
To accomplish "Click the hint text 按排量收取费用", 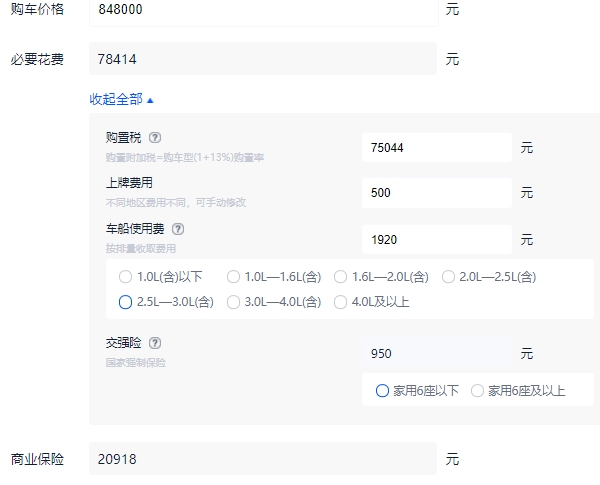I will tap(141, 248).
